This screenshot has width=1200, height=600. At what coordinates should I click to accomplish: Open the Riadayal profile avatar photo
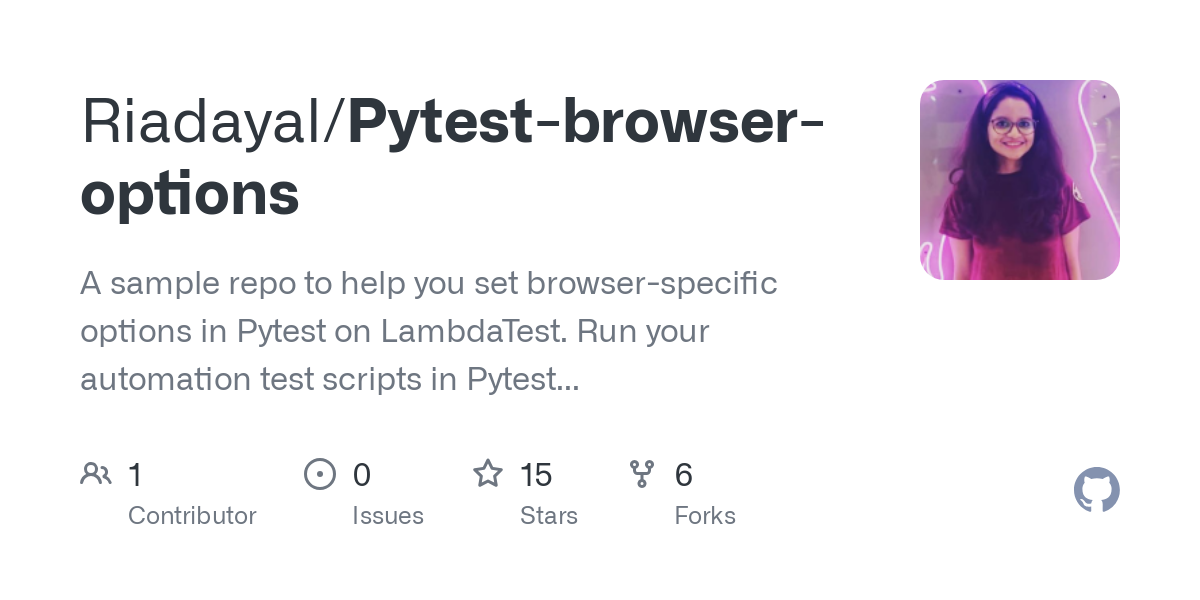1020,180
